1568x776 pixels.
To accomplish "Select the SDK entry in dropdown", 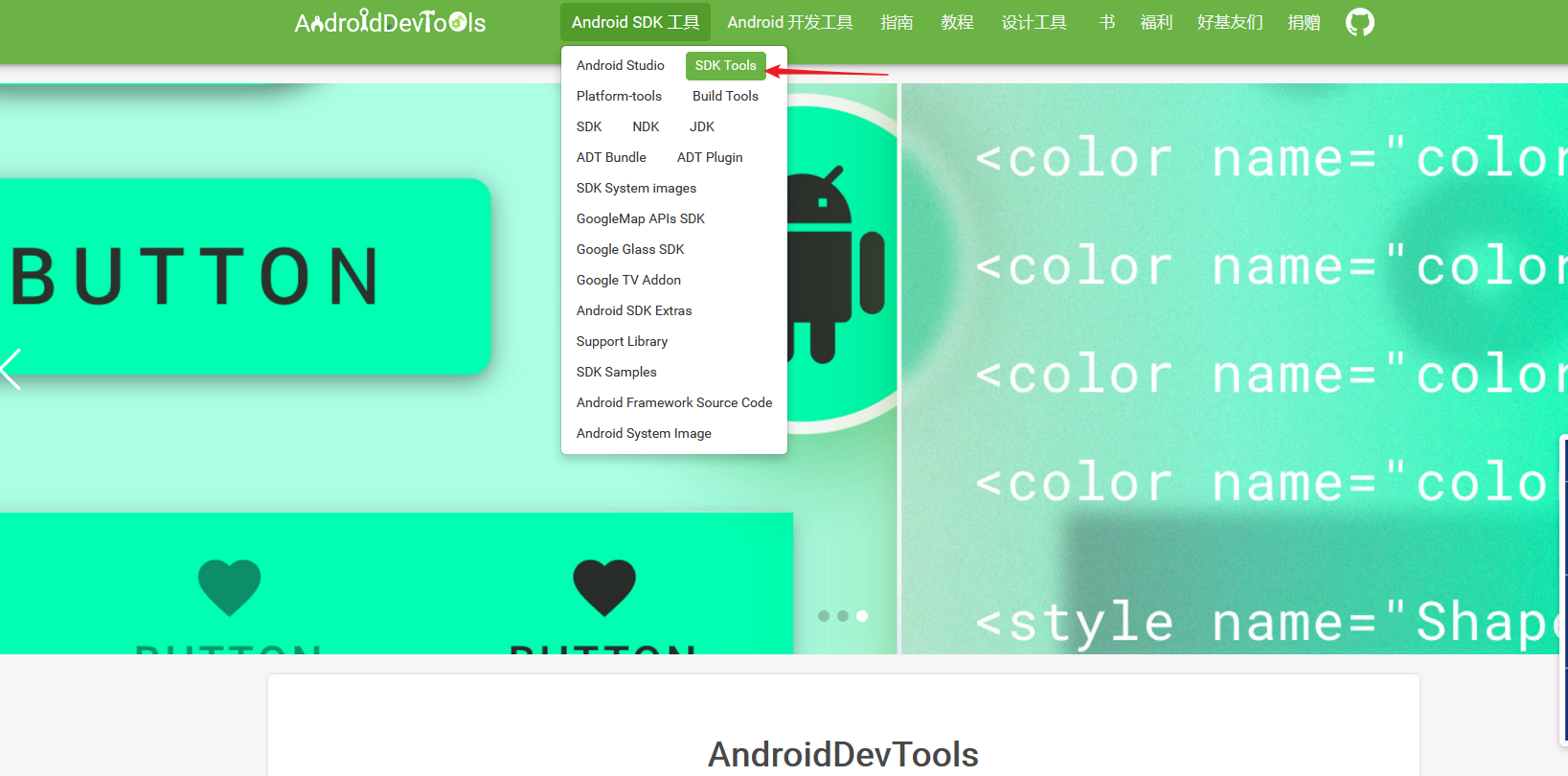I will point(589,126).
